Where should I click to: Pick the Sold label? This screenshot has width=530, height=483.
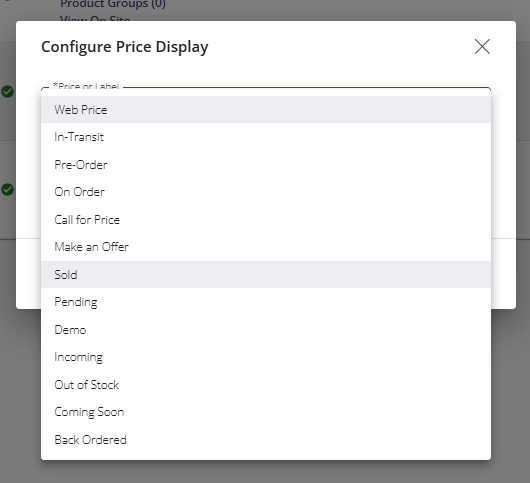266,274
